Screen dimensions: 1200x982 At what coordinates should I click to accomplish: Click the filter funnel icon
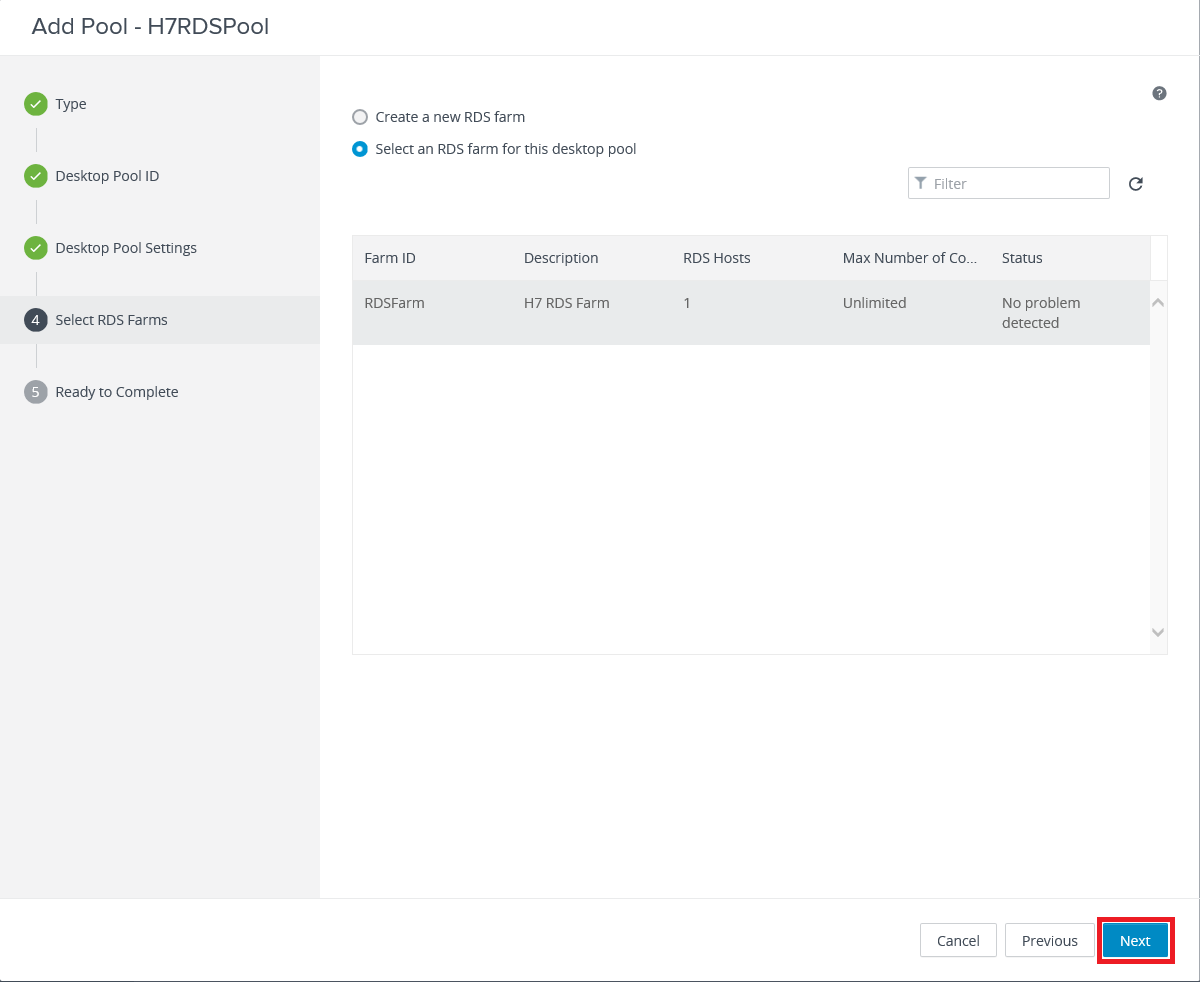[921, 184]
